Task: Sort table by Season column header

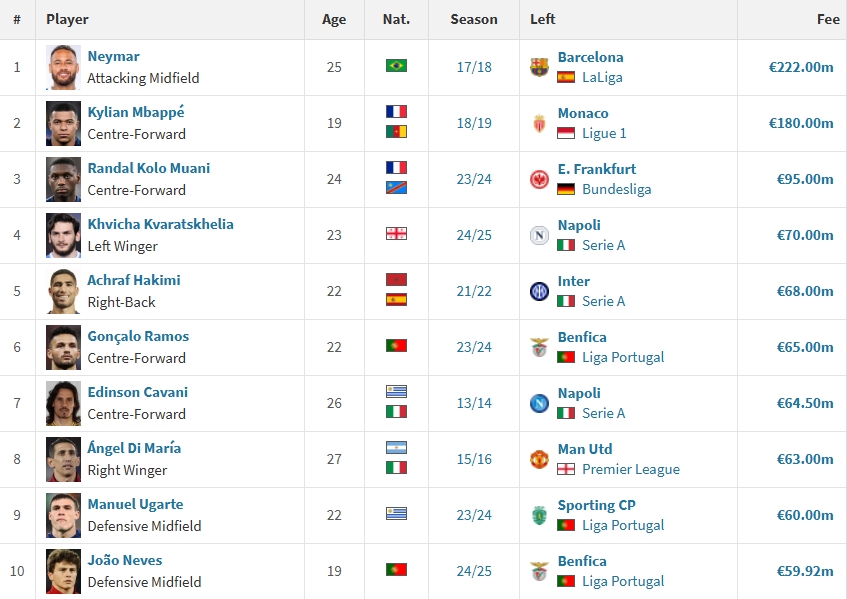Action: (474, 19)
